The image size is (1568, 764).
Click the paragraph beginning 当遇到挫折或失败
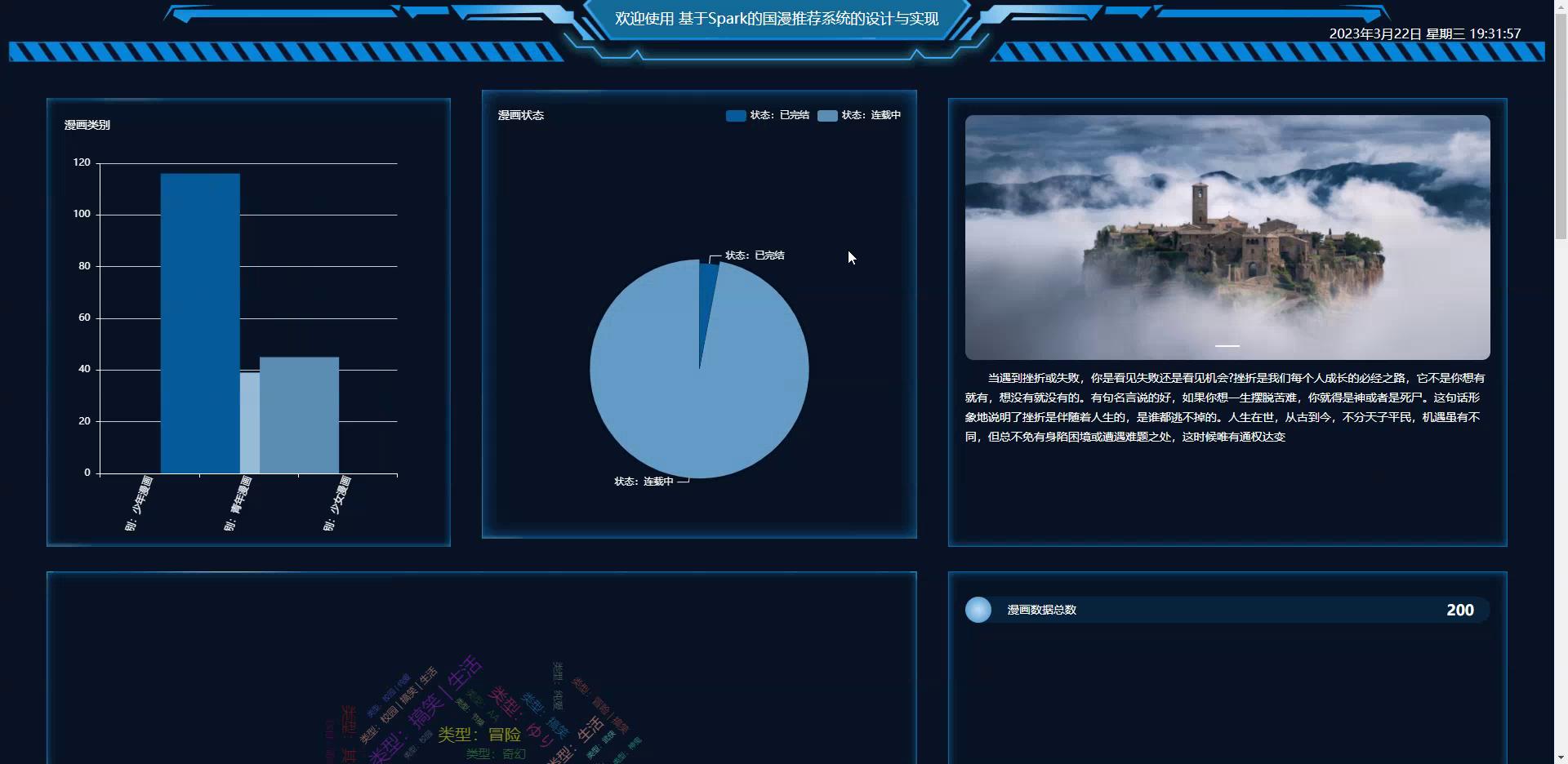pos(1225,407)
